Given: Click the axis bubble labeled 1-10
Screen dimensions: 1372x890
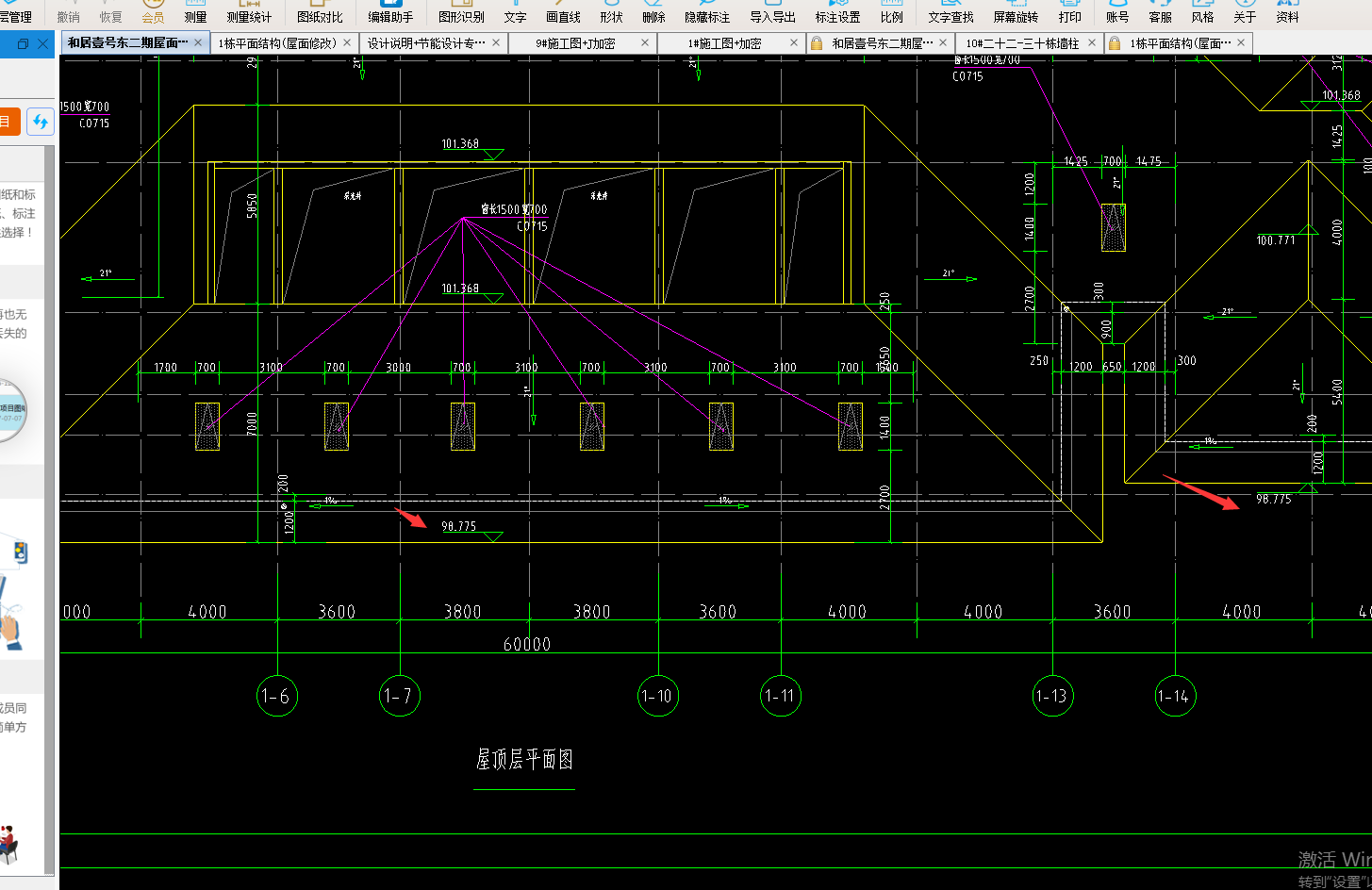Looking at the screenshot, I should pyautogui.click(x=658, y=696).
